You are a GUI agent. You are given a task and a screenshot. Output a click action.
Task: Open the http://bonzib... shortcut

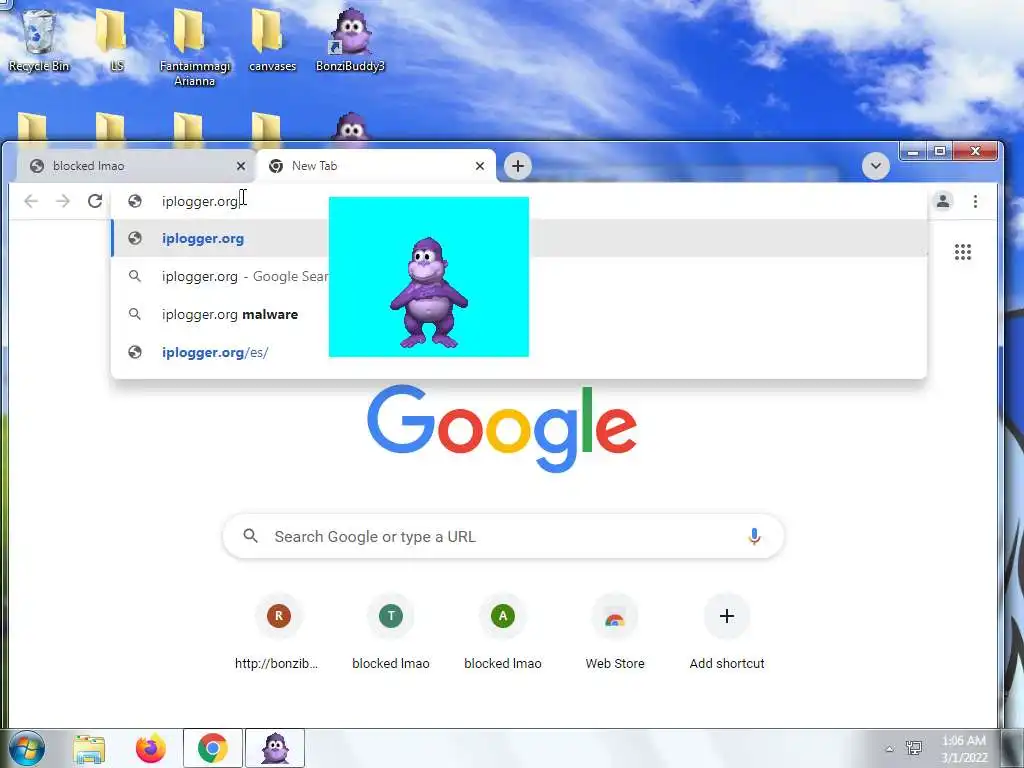click(x=278, y=632)
